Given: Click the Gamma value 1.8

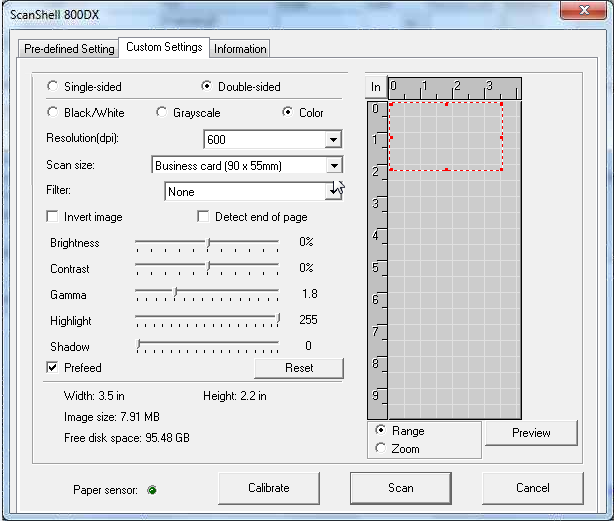Looking at the screenshot, I should [x=310, y=294].
